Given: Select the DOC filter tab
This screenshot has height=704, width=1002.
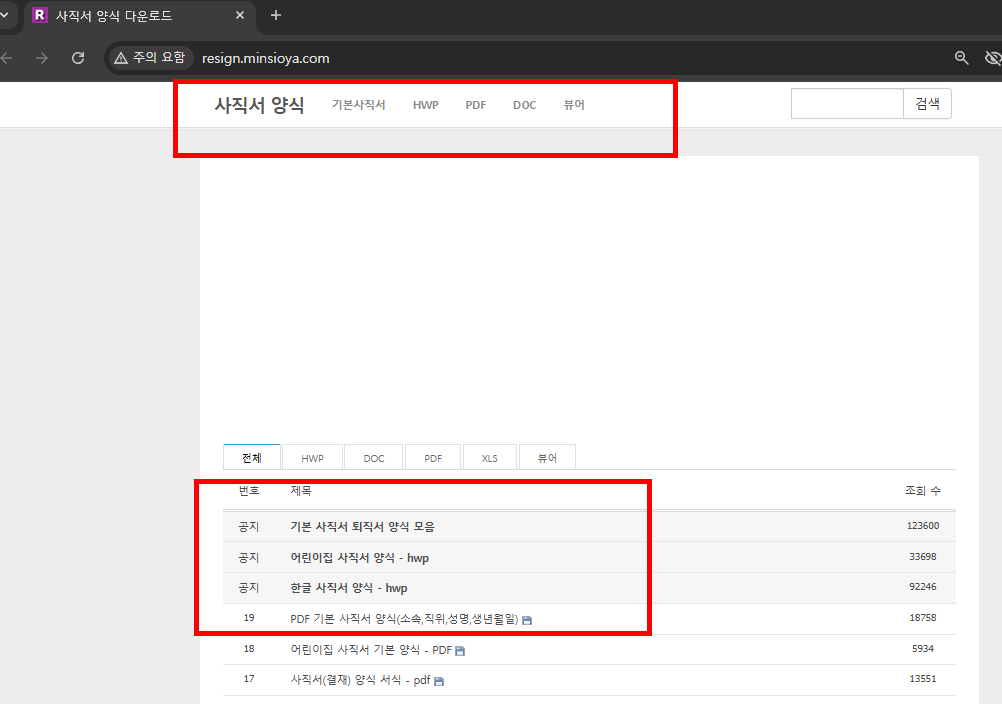Looking at the screenshot, I should (373, 457).
